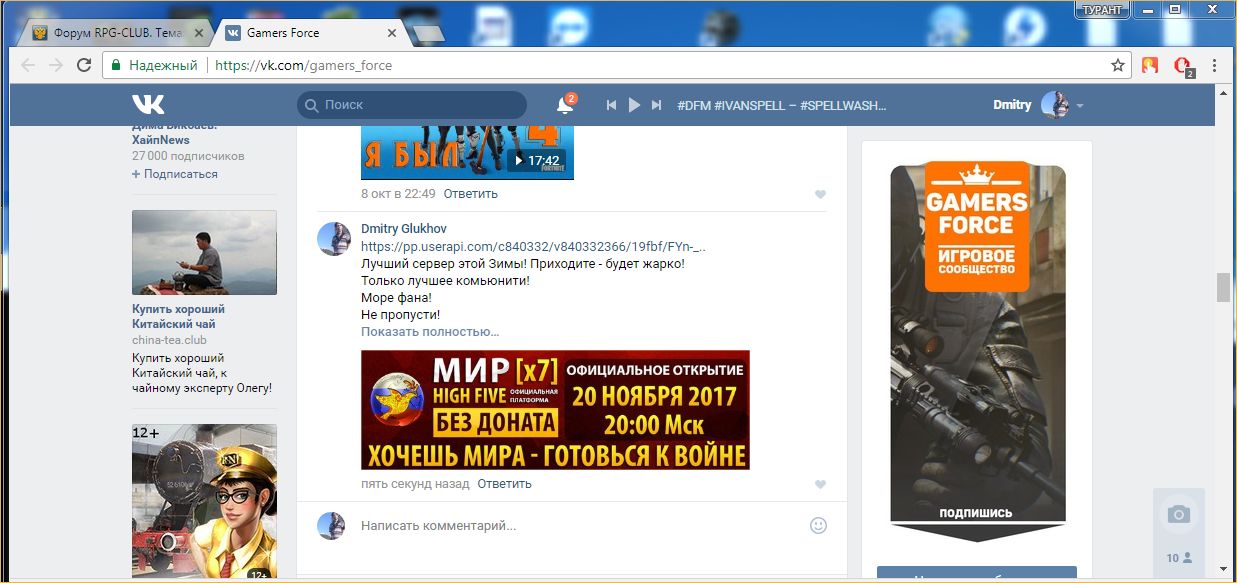Open the red extension with badge 2
The width and height of the screenshot is (1237, 583).
(x=1183, y=66)
